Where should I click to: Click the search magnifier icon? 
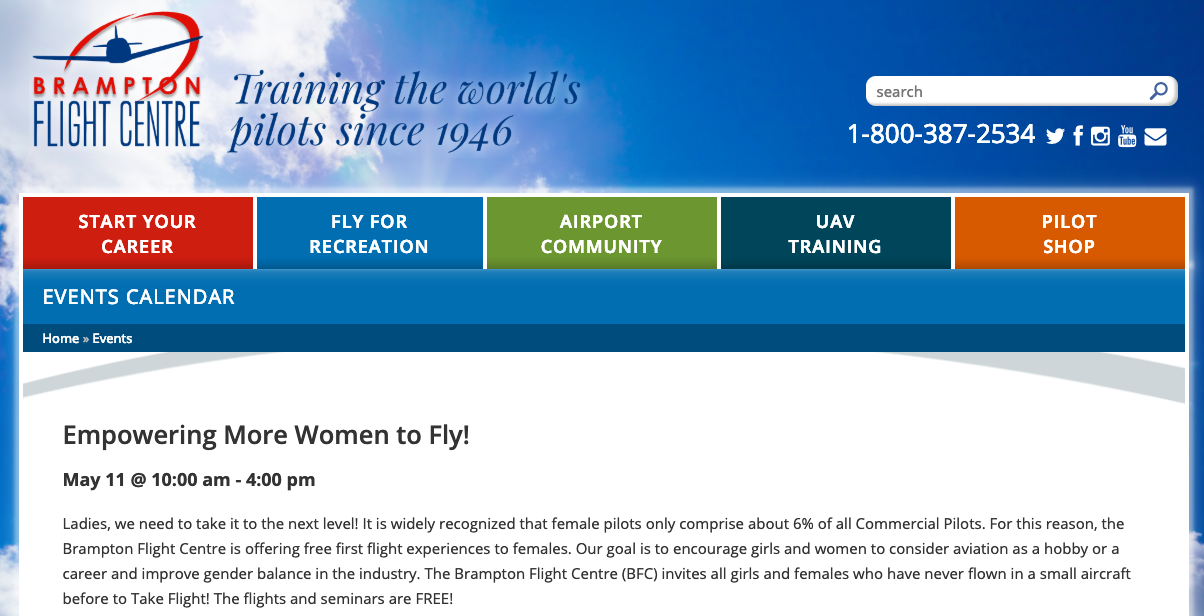1159,91
